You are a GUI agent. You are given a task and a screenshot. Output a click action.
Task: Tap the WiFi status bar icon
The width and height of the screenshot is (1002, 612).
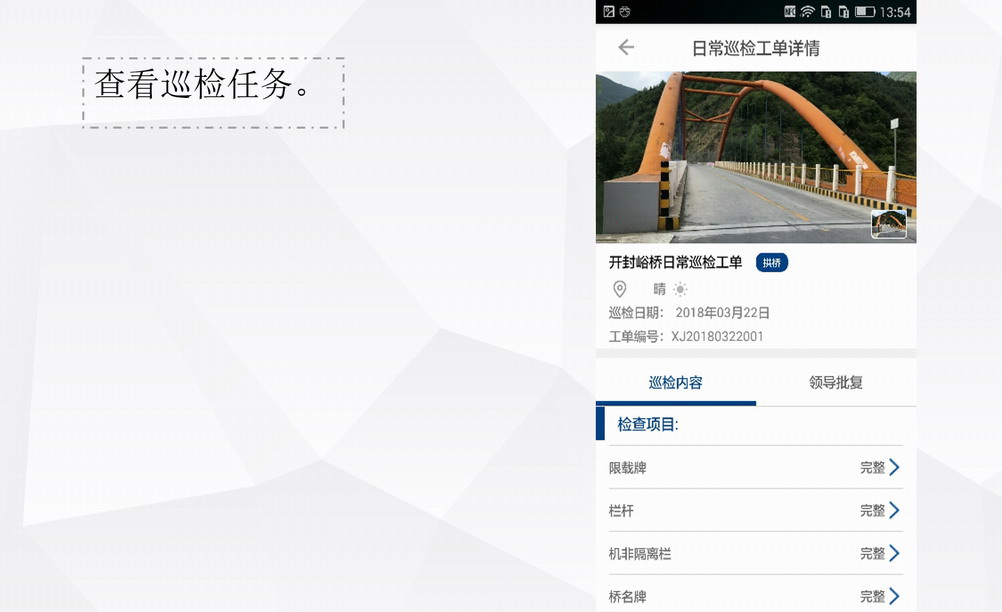(807, 11)
